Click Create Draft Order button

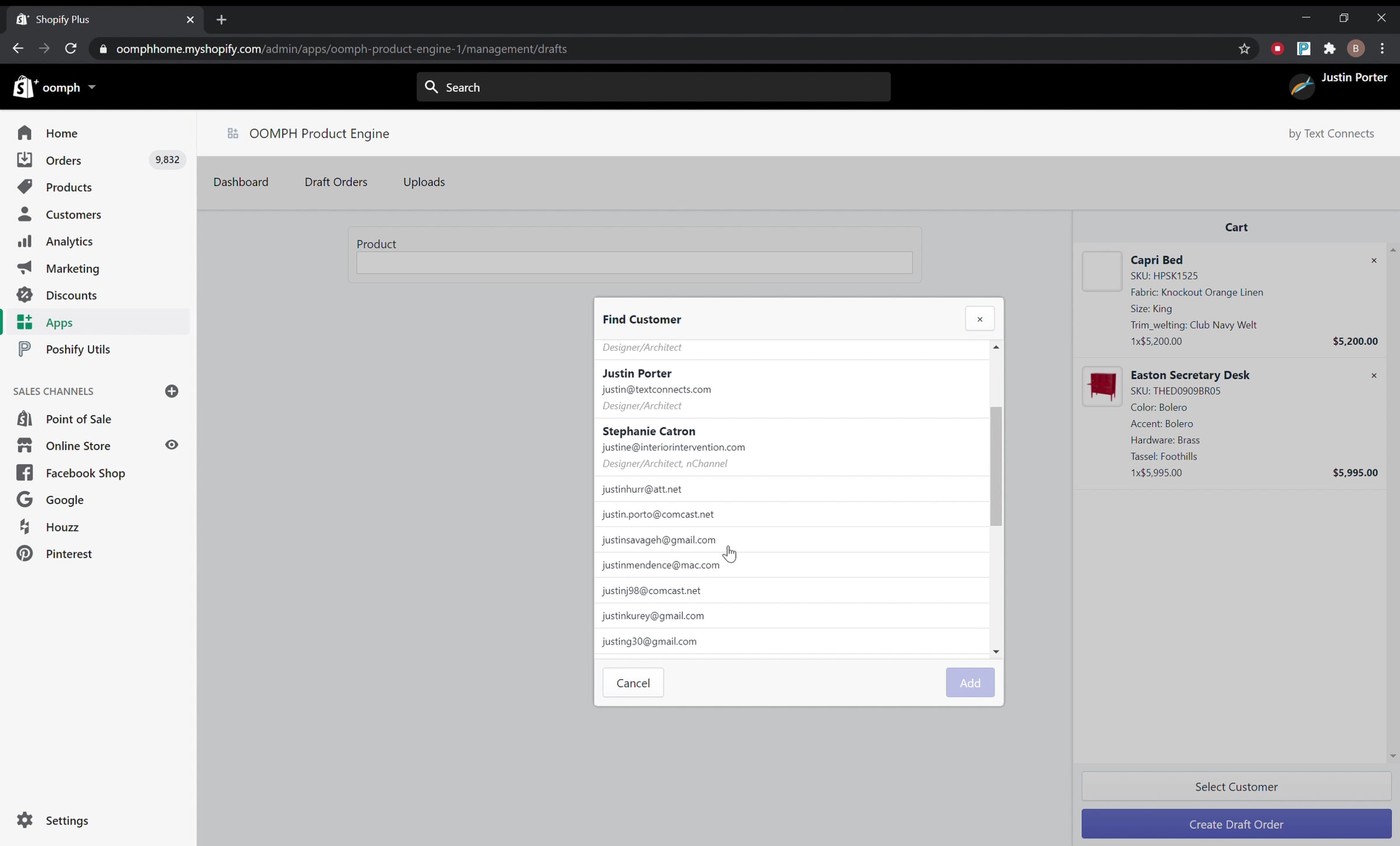point(1236,824)
